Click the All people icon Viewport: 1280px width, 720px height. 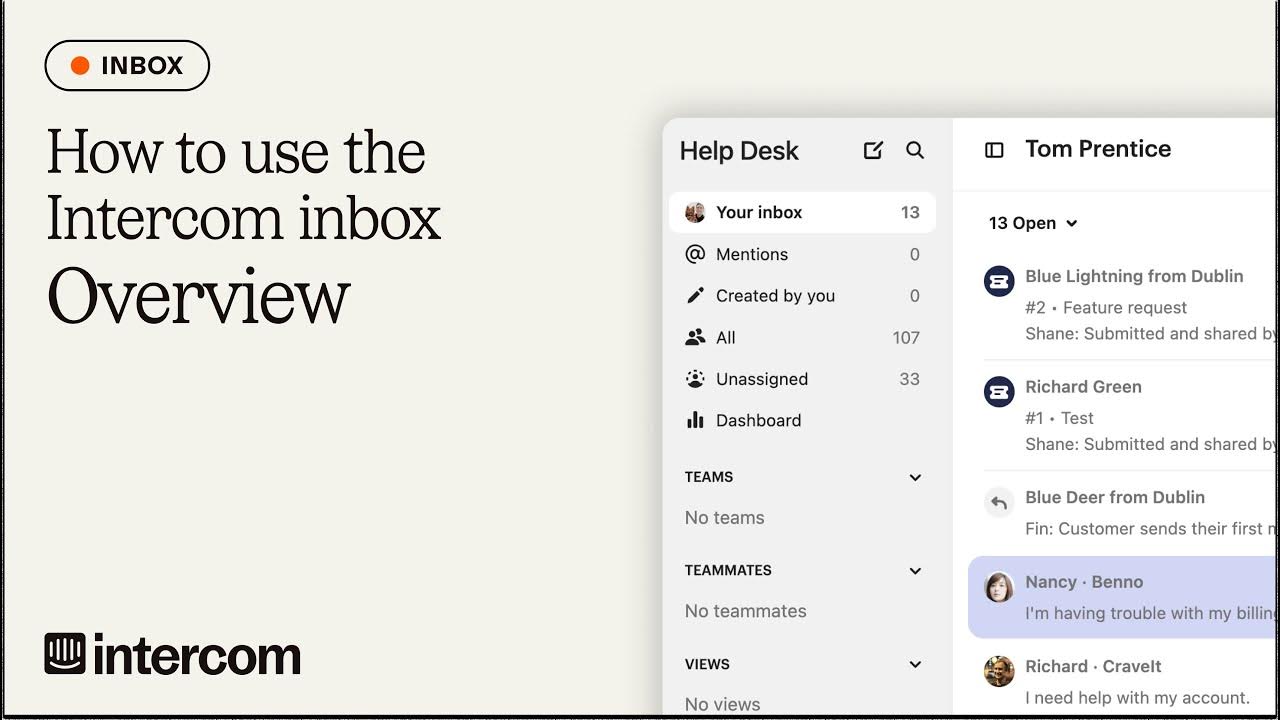click(695, 337)
